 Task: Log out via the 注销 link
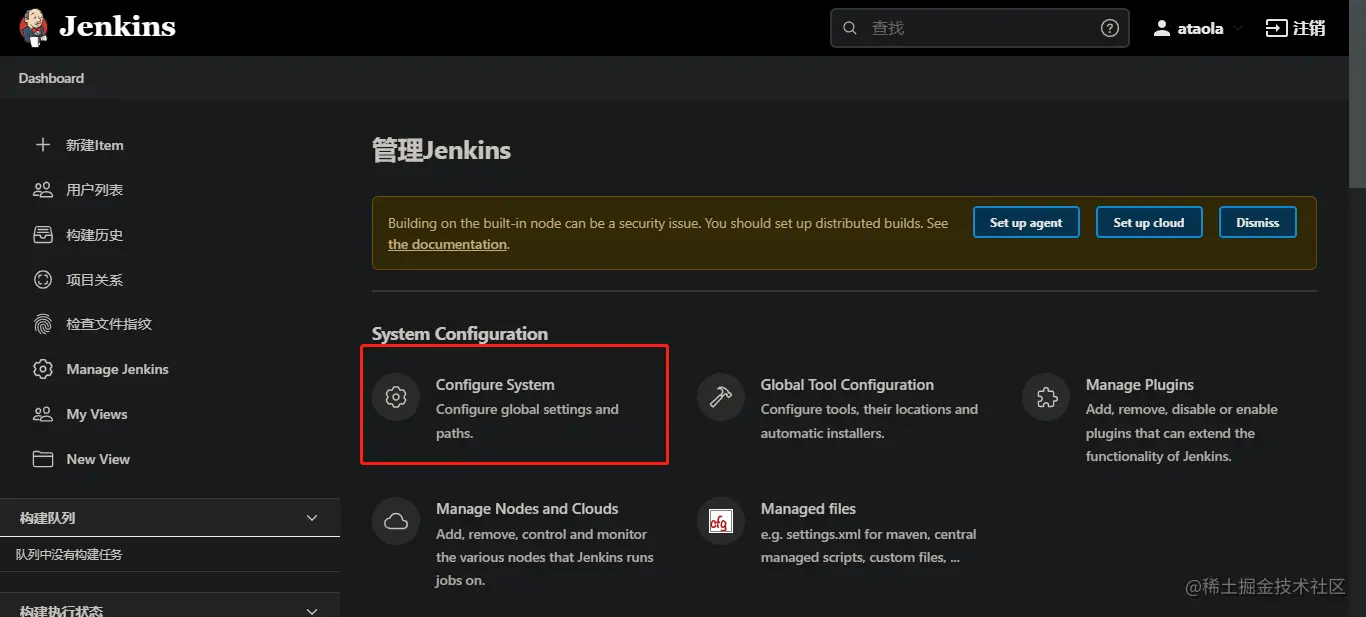[x=1309, y=28]
